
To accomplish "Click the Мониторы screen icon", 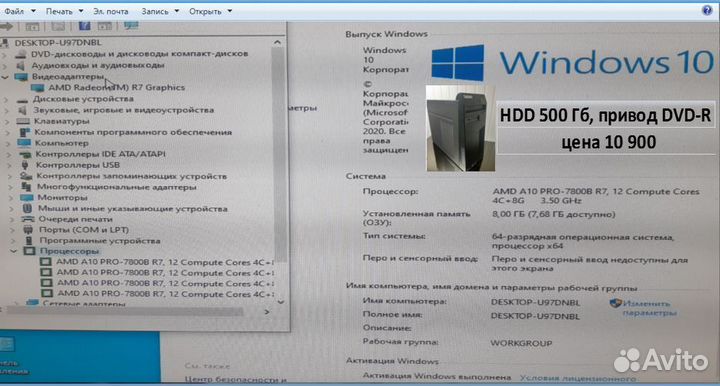I will (27, 198).
